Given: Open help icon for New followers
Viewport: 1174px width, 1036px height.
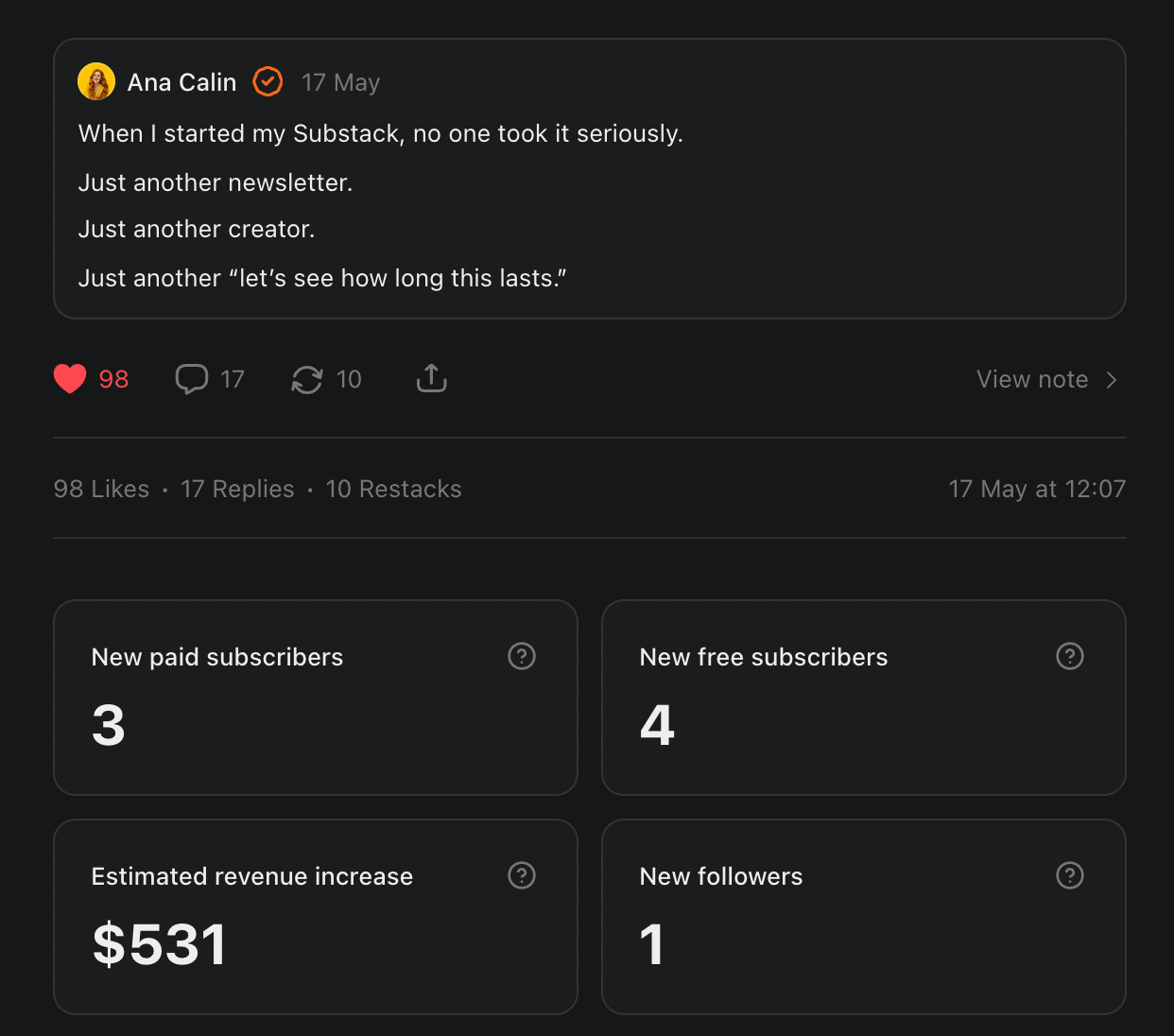Looking at the screenshot, I should click(x=1070, y=875).
